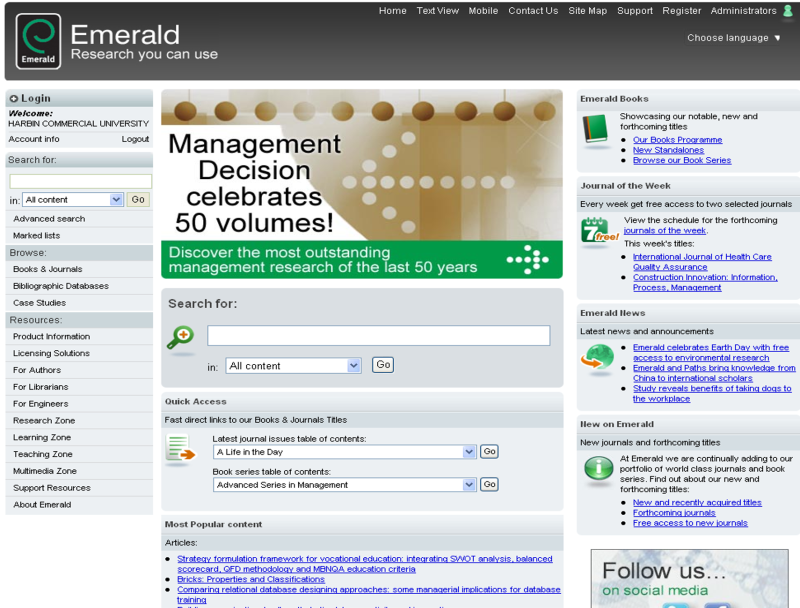Open the journals of the week link
This screenshot has width=800, height=608.
(x=665, y=231)
